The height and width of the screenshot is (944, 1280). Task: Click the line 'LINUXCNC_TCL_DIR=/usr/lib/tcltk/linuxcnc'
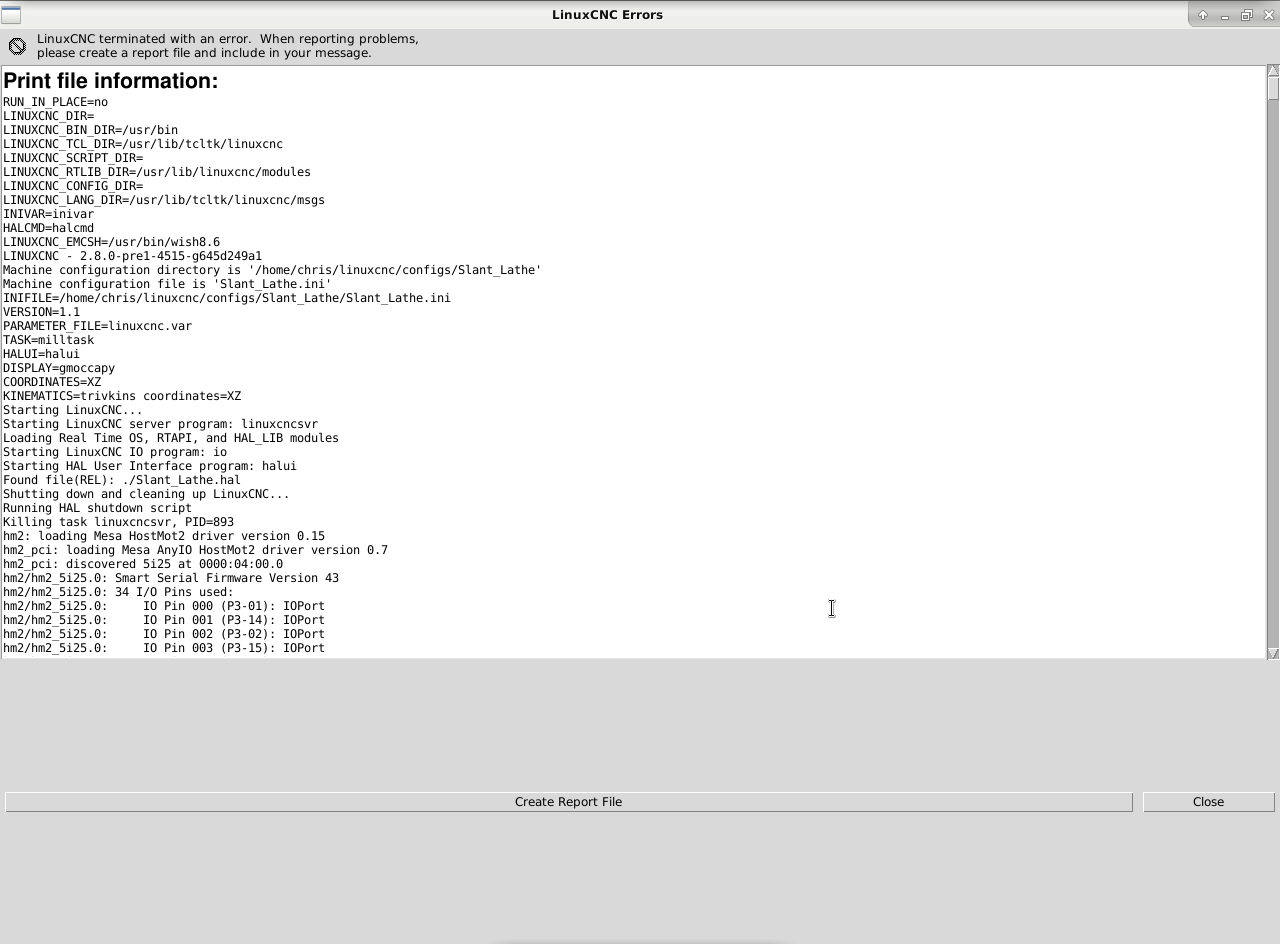point(143,144)
